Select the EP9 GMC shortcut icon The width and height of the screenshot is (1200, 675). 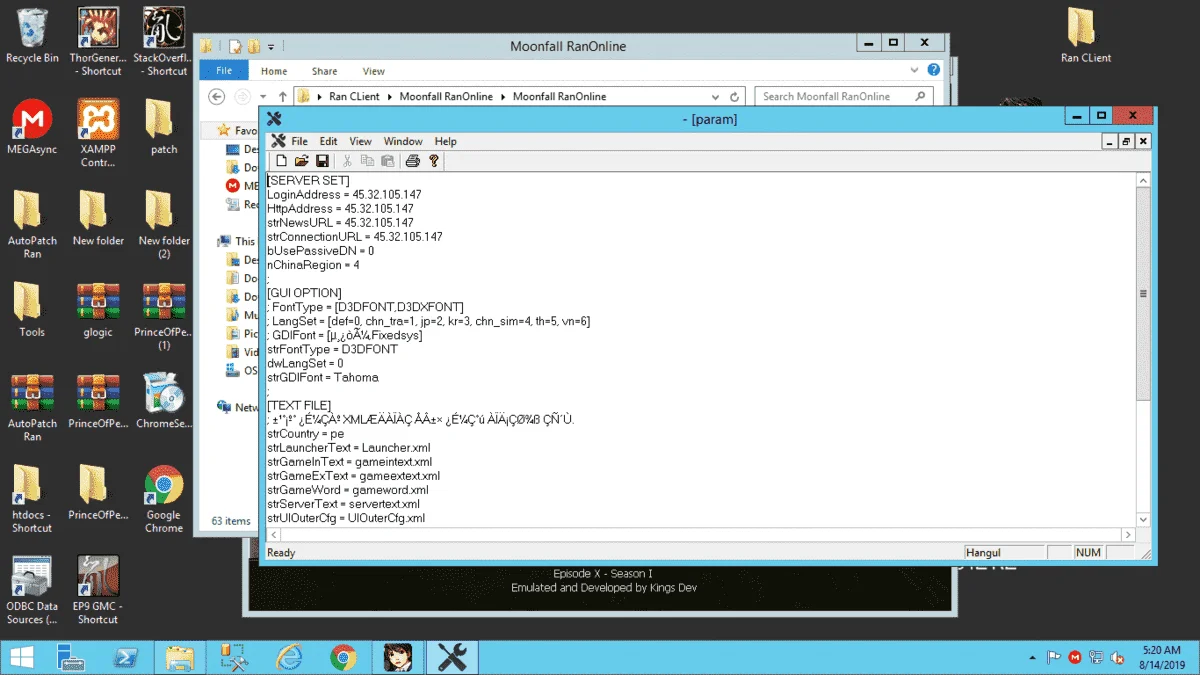click(98, 591)
